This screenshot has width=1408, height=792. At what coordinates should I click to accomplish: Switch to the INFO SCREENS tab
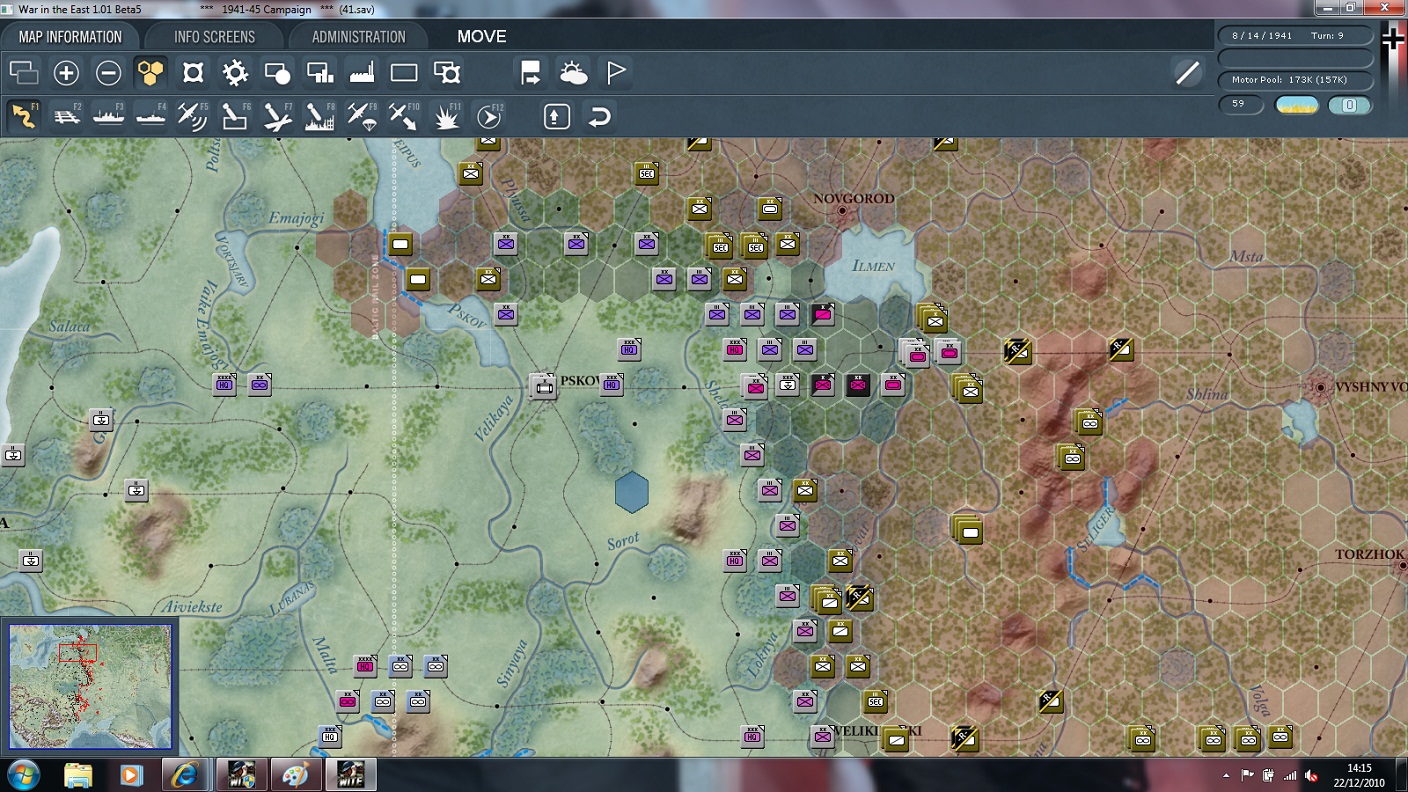pyautogui.click(x=214, y=37)
